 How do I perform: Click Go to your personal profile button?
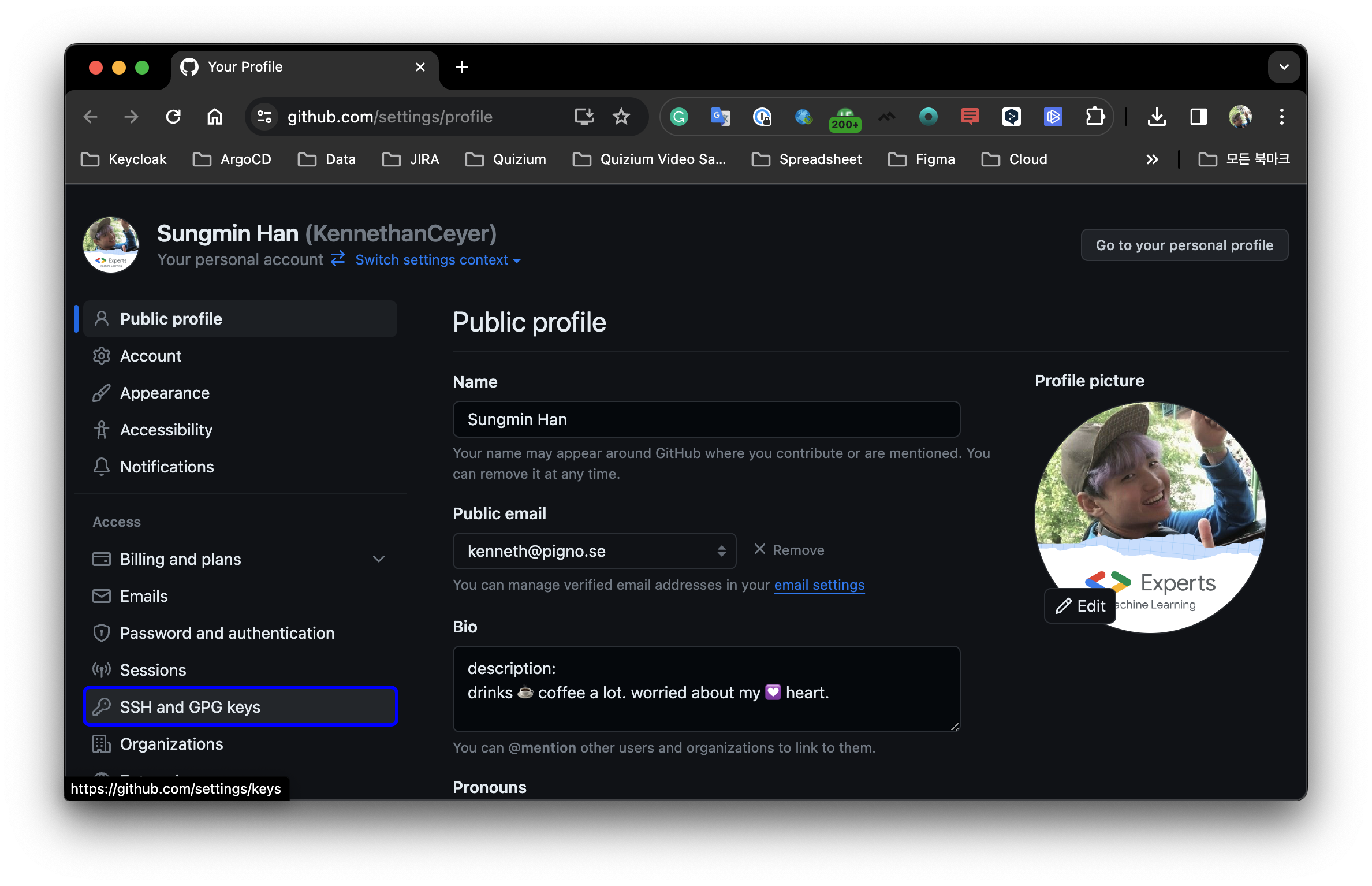pyautogui.click(x=1184, y=245)
